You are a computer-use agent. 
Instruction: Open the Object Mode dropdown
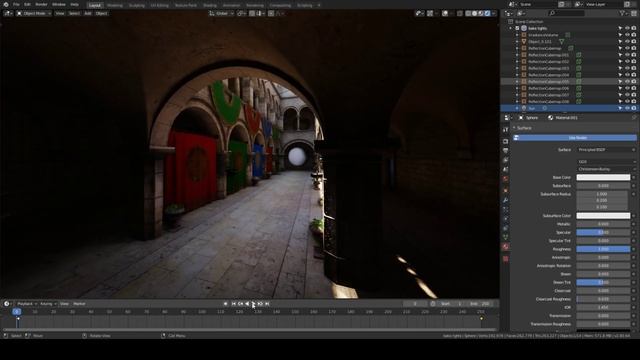(x=34, y=13)
